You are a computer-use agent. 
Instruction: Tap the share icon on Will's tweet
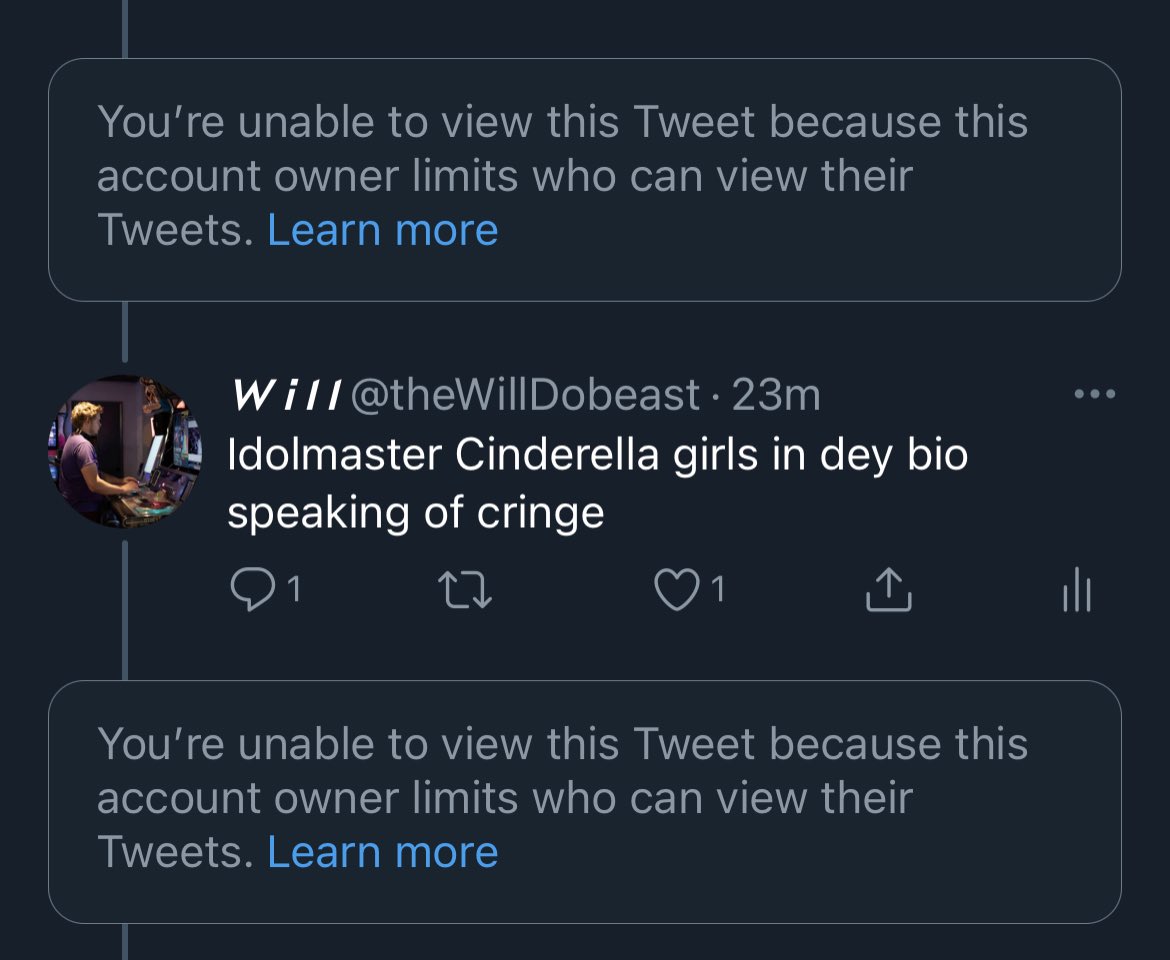pyautogui.click(x=888, y=592)
